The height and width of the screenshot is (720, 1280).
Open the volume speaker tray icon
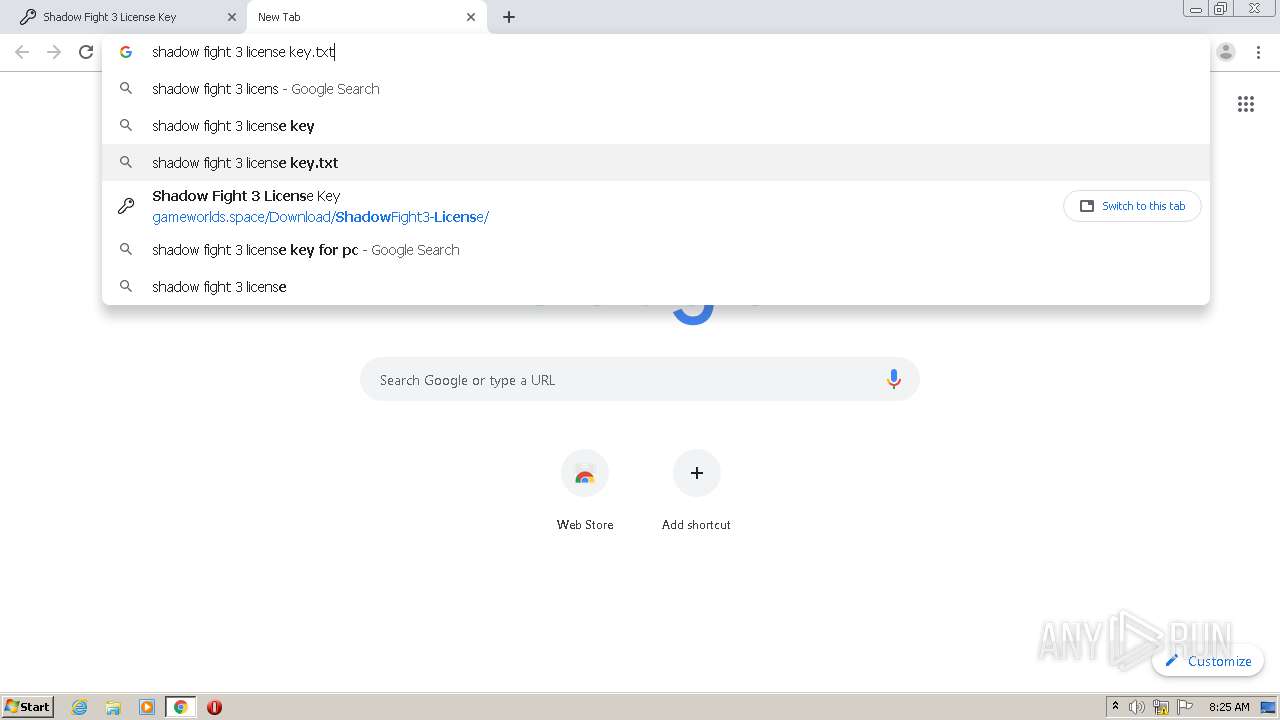1137,707
